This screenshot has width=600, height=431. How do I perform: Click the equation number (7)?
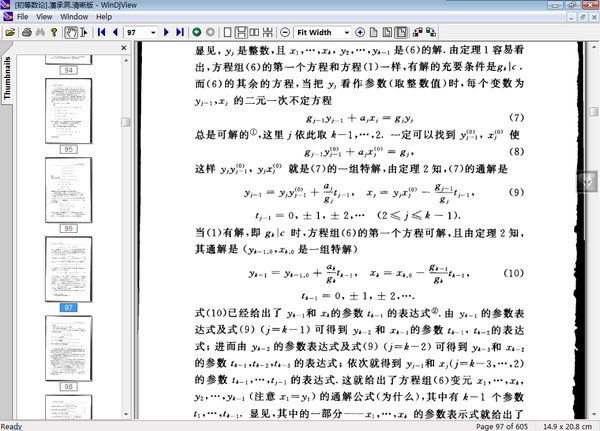pos(516,118)
